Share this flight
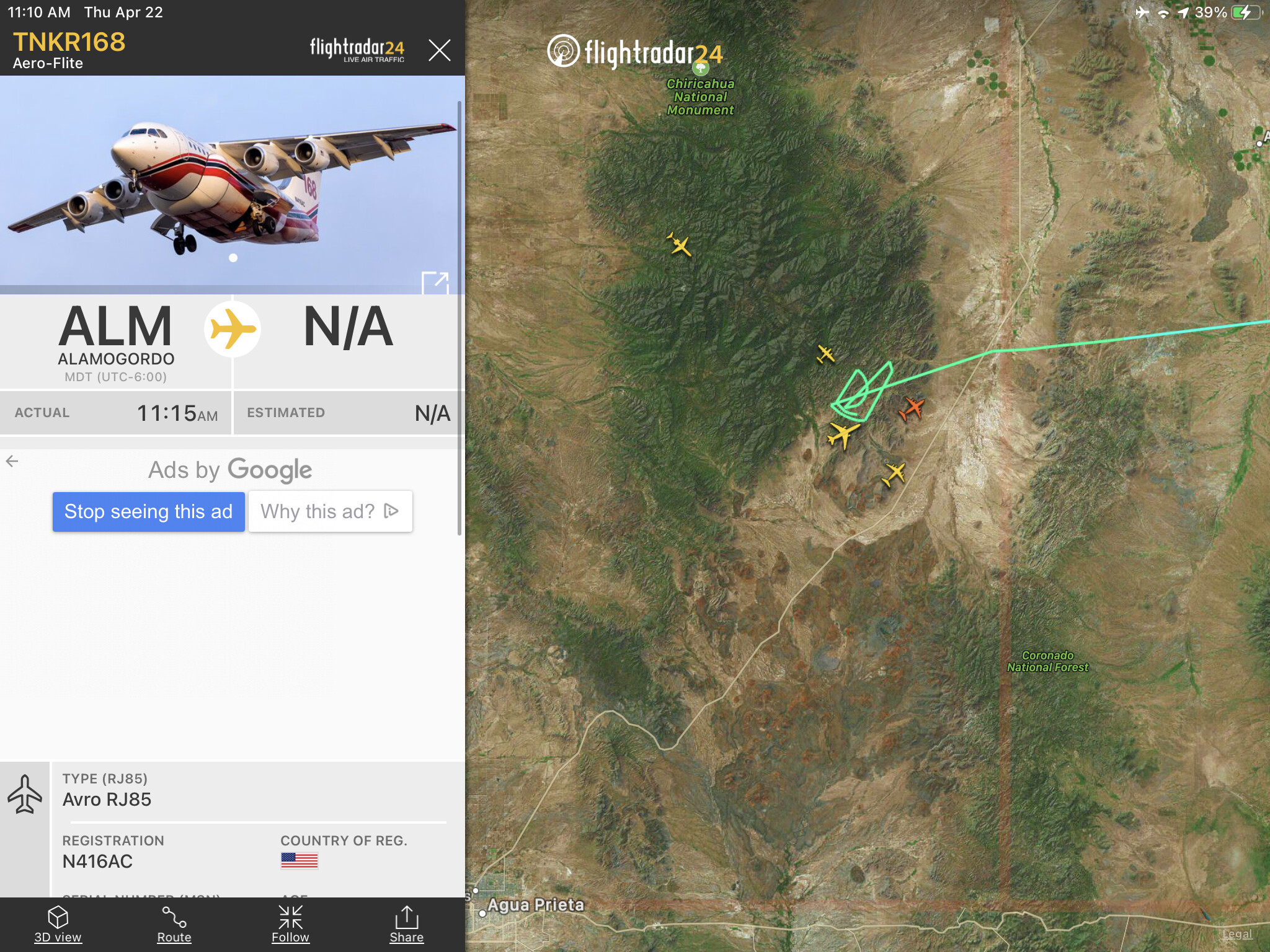The height and width of the screenshot is (952, 1270). tap(407, 924)
